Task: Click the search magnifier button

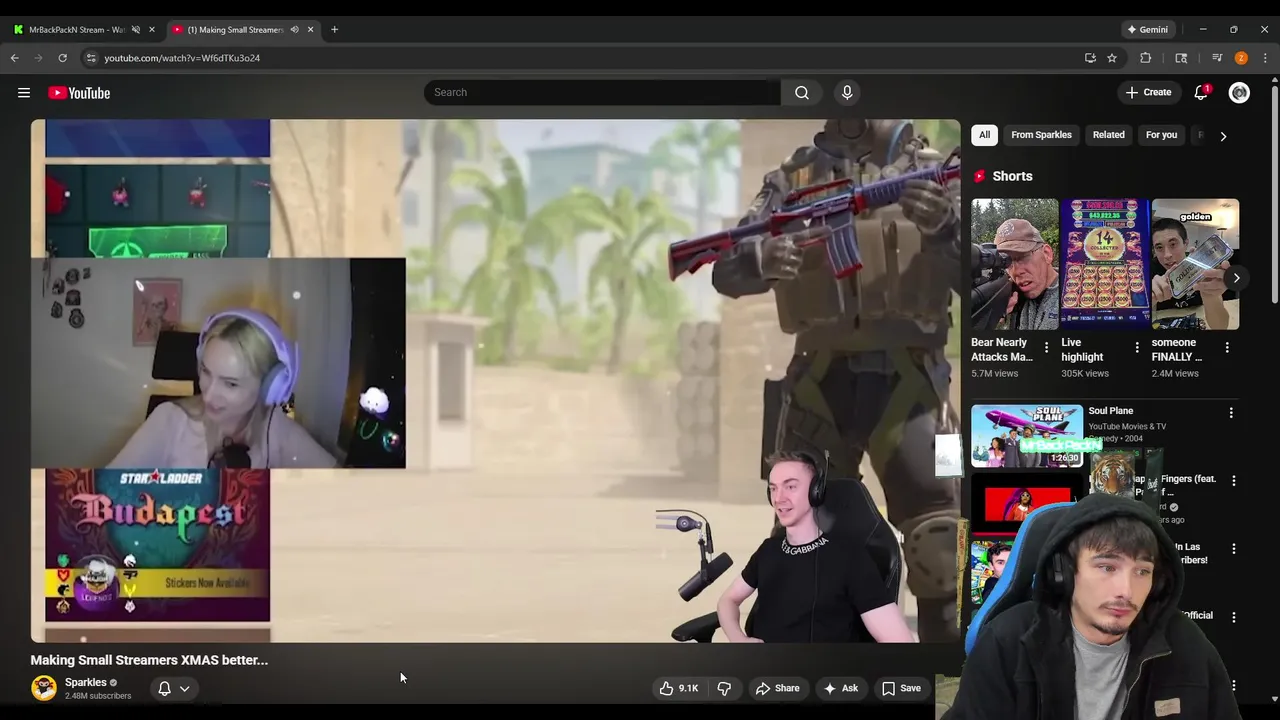Action: tap(802, 93)
